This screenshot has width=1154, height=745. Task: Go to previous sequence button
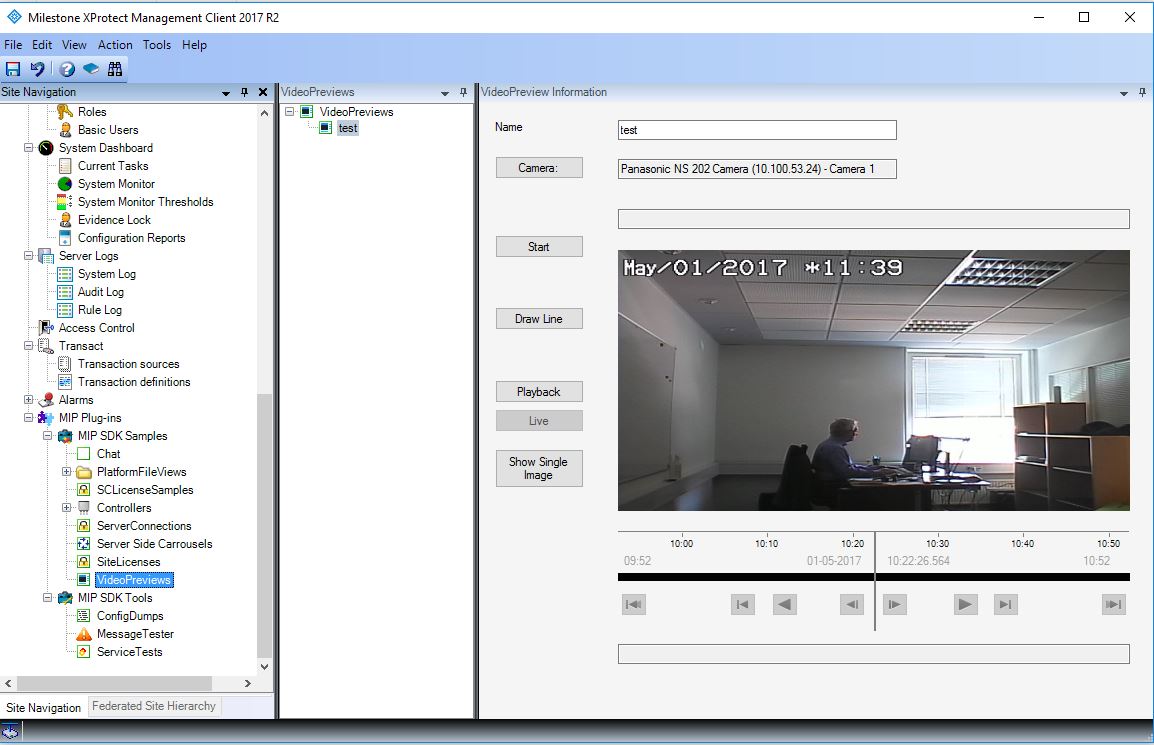[743, 605]
